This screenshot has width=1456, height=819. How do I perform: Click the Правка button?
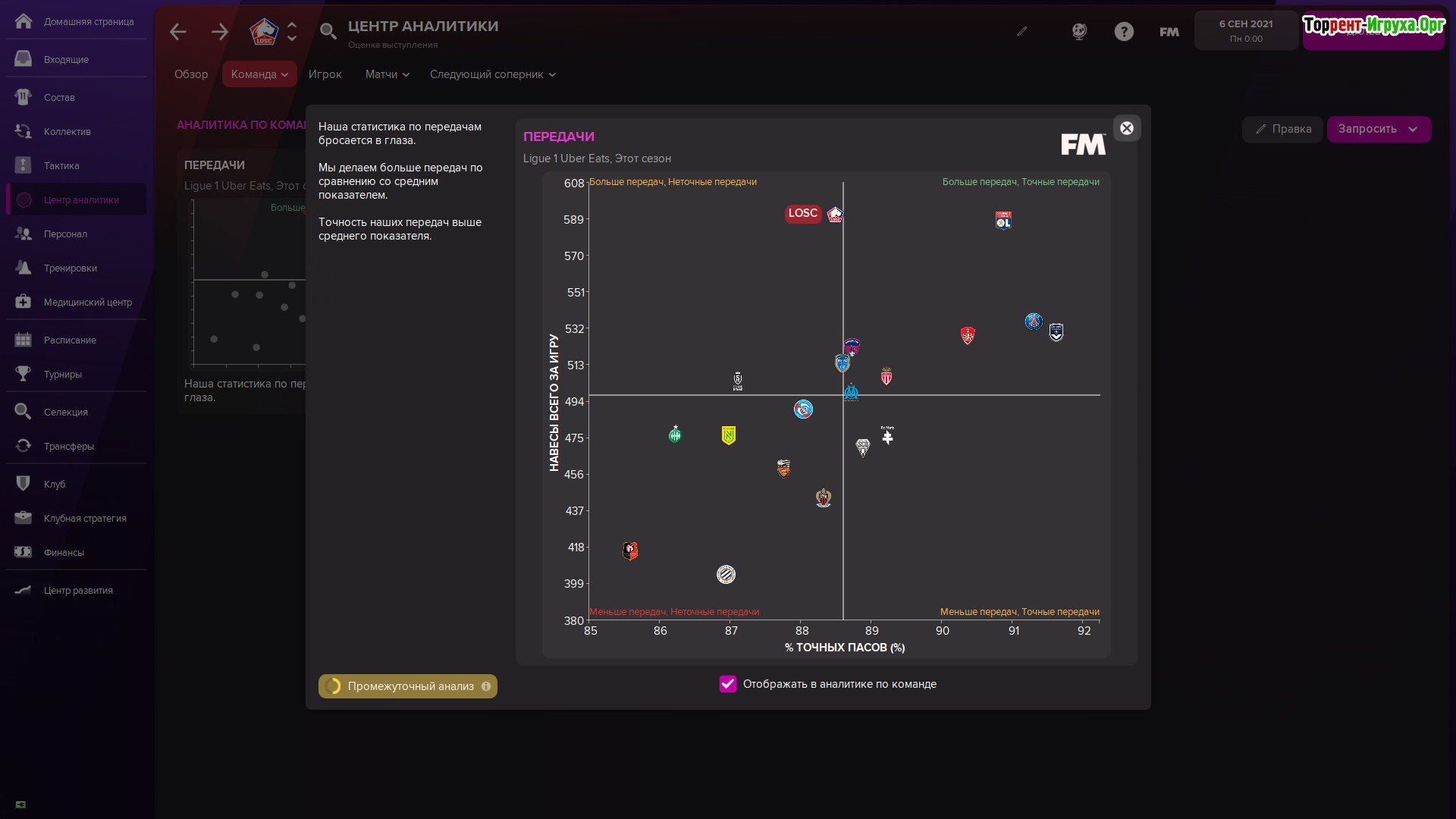pyautogui.click(x=1283, y=129)
